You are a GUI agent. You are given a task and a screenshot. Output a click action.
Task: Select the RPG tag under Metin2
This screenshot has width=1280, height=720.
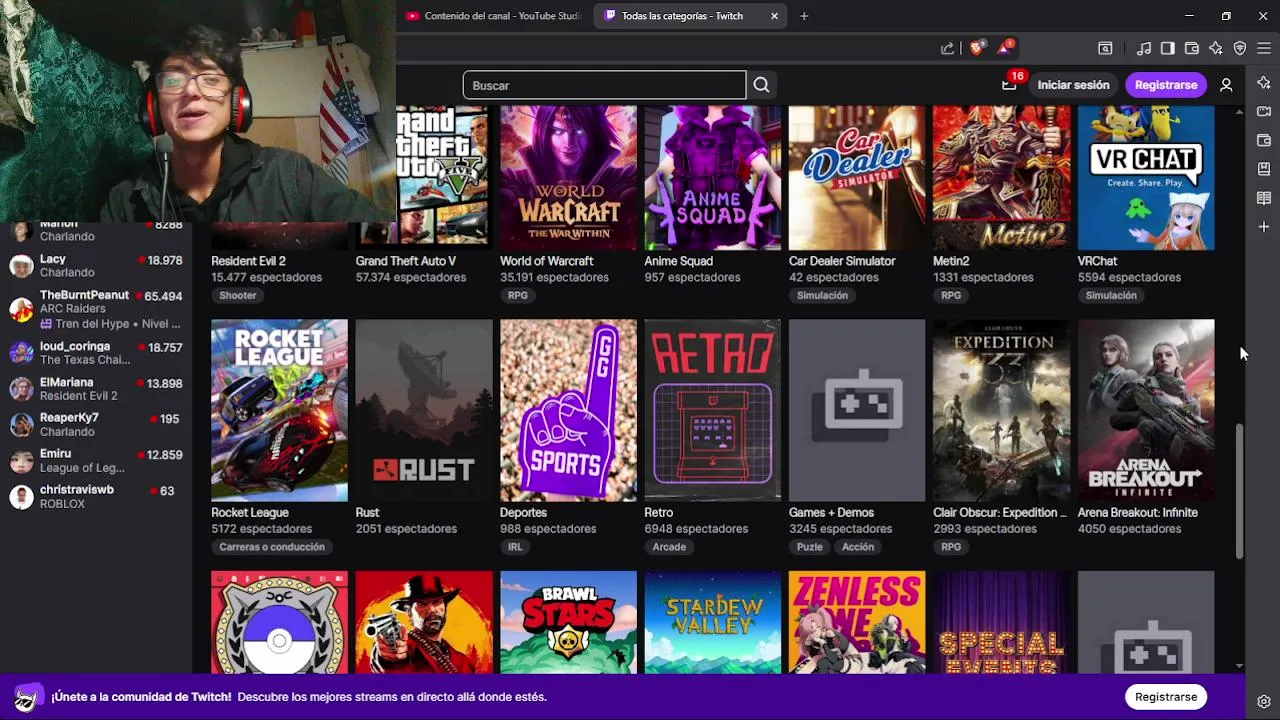click(x=951, y=296)
